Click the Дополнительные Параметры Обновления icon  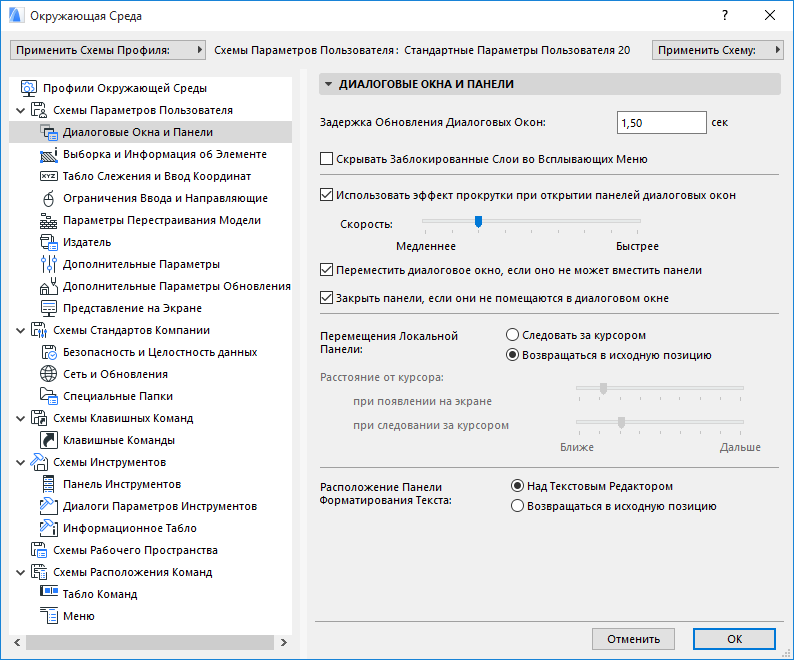pyautogui.click(x=49, y=286)
